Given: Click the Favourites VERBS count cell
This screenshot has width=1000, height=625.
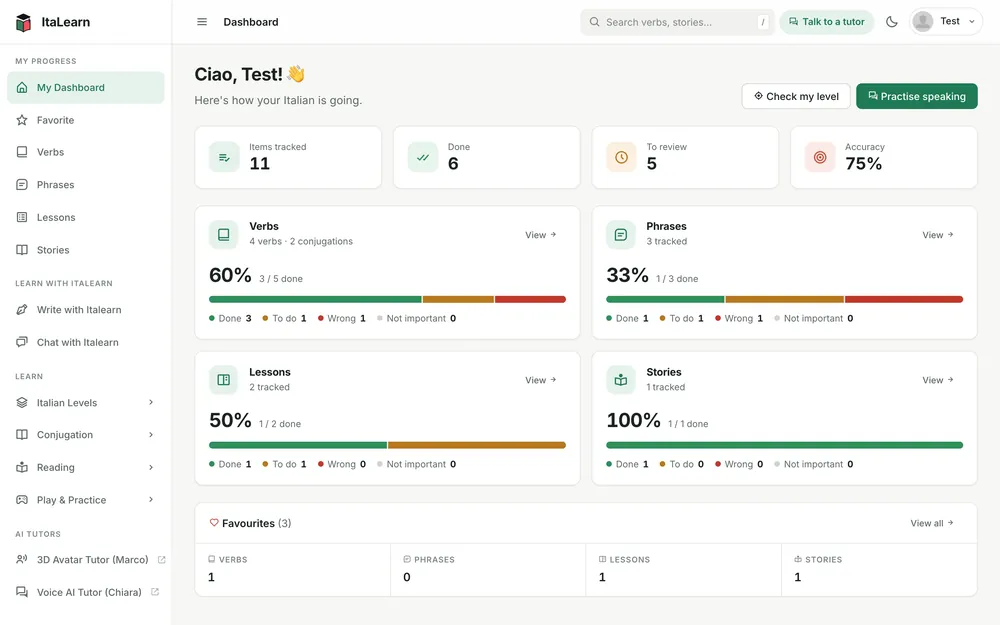Looking at the screenshot, I should tap(293, 570).
